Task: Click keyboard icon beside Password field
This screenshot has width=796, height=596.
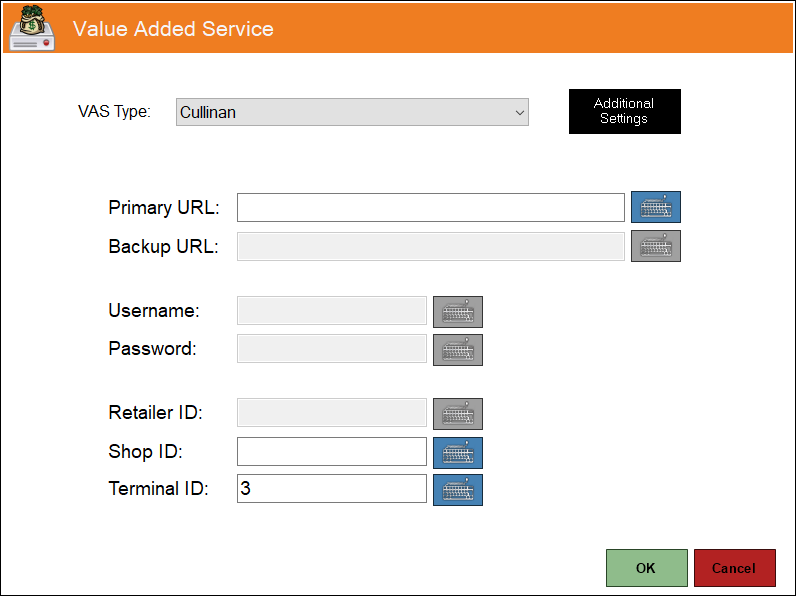Action: (x=457, y=350)
